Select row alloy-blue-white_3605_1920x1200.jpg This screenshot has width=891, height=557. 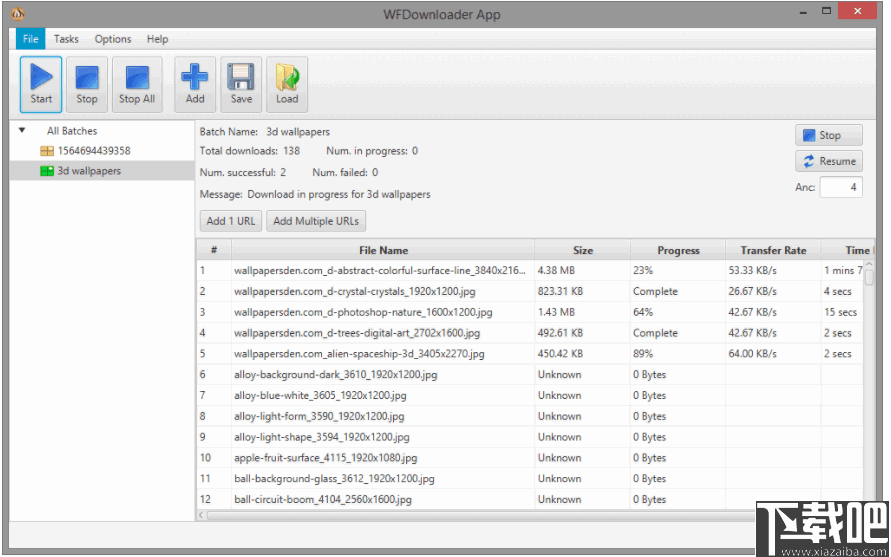530,395
